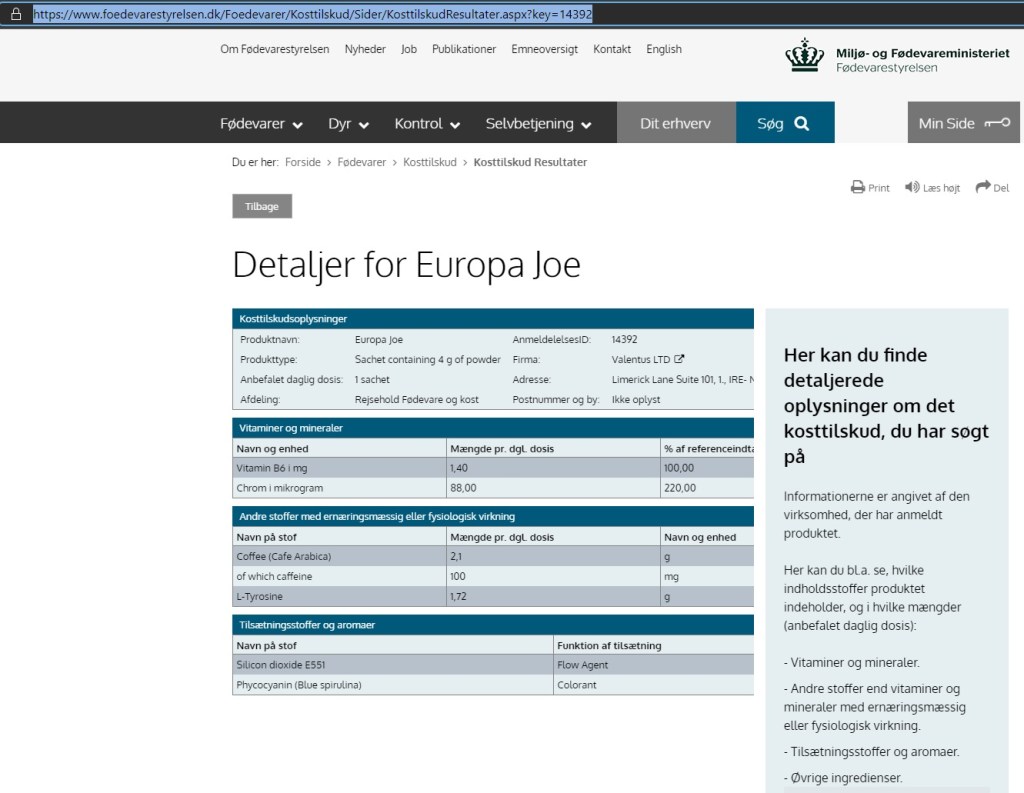This screenshot has height=793, width=1024.
Task: Expand the Selvbetjening dropdown menu
Action: [538, 123]
